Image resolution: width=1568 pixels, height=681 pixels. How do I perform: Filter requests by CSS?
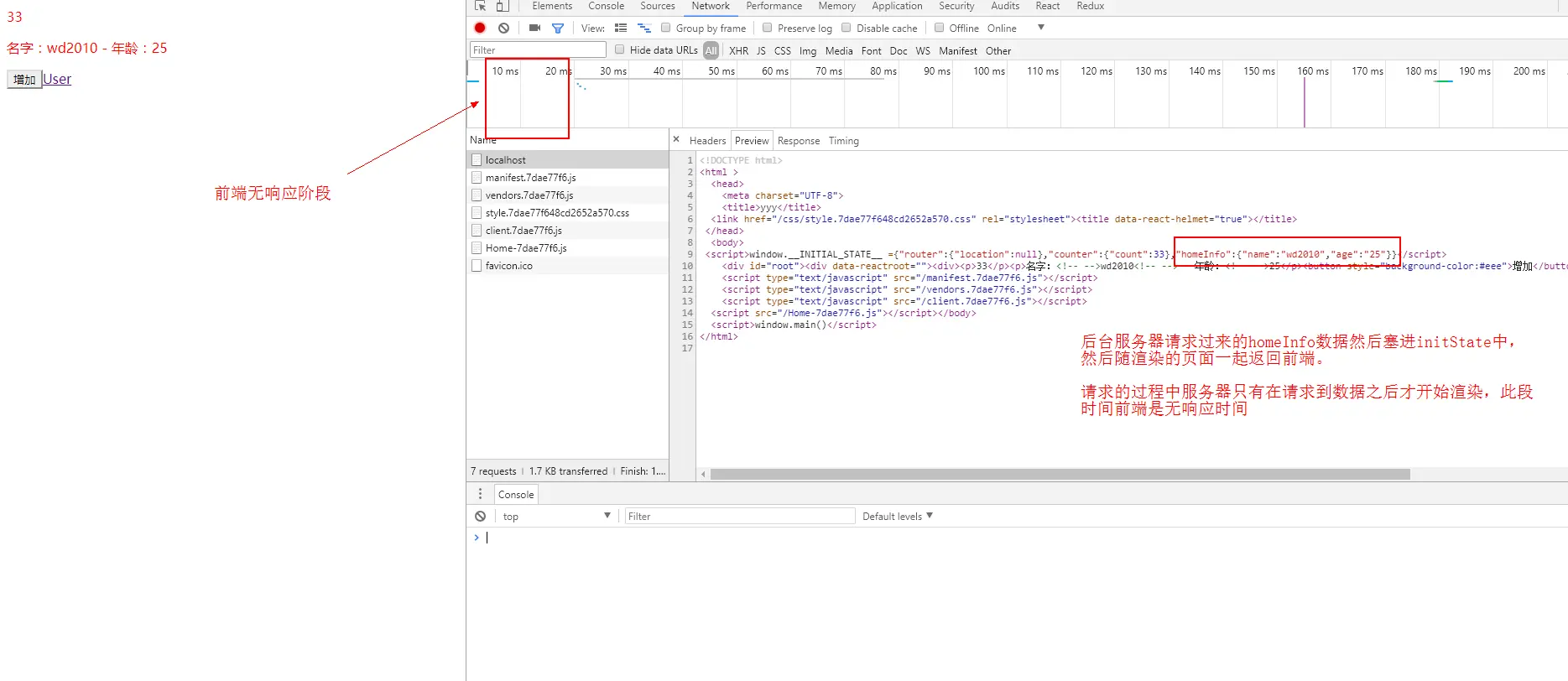783,50
